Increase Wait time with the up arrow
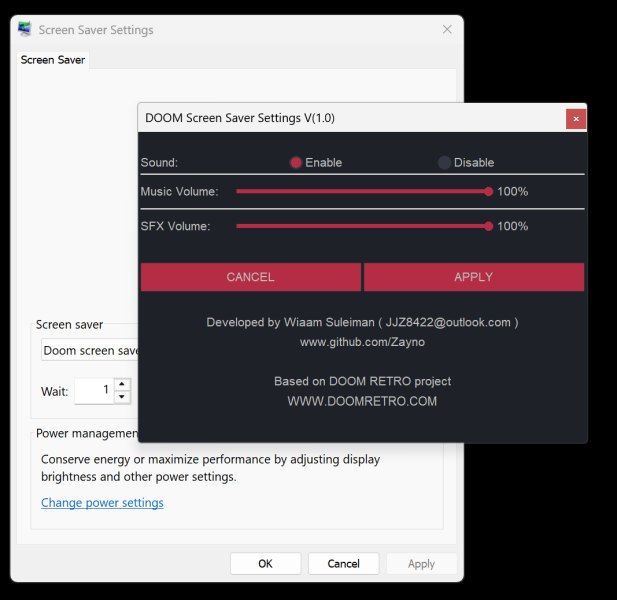This screenshot has height=600, width=617. [x=122, y=384]
